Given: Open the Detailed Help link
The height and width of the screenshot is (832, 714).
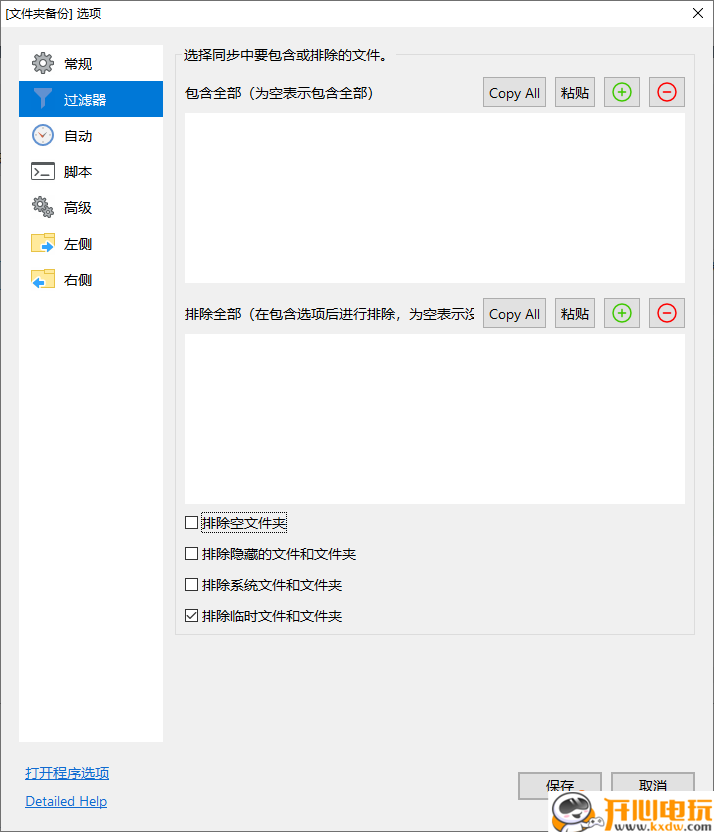Looking at the screenshot, I should click(x=66, y=801).
